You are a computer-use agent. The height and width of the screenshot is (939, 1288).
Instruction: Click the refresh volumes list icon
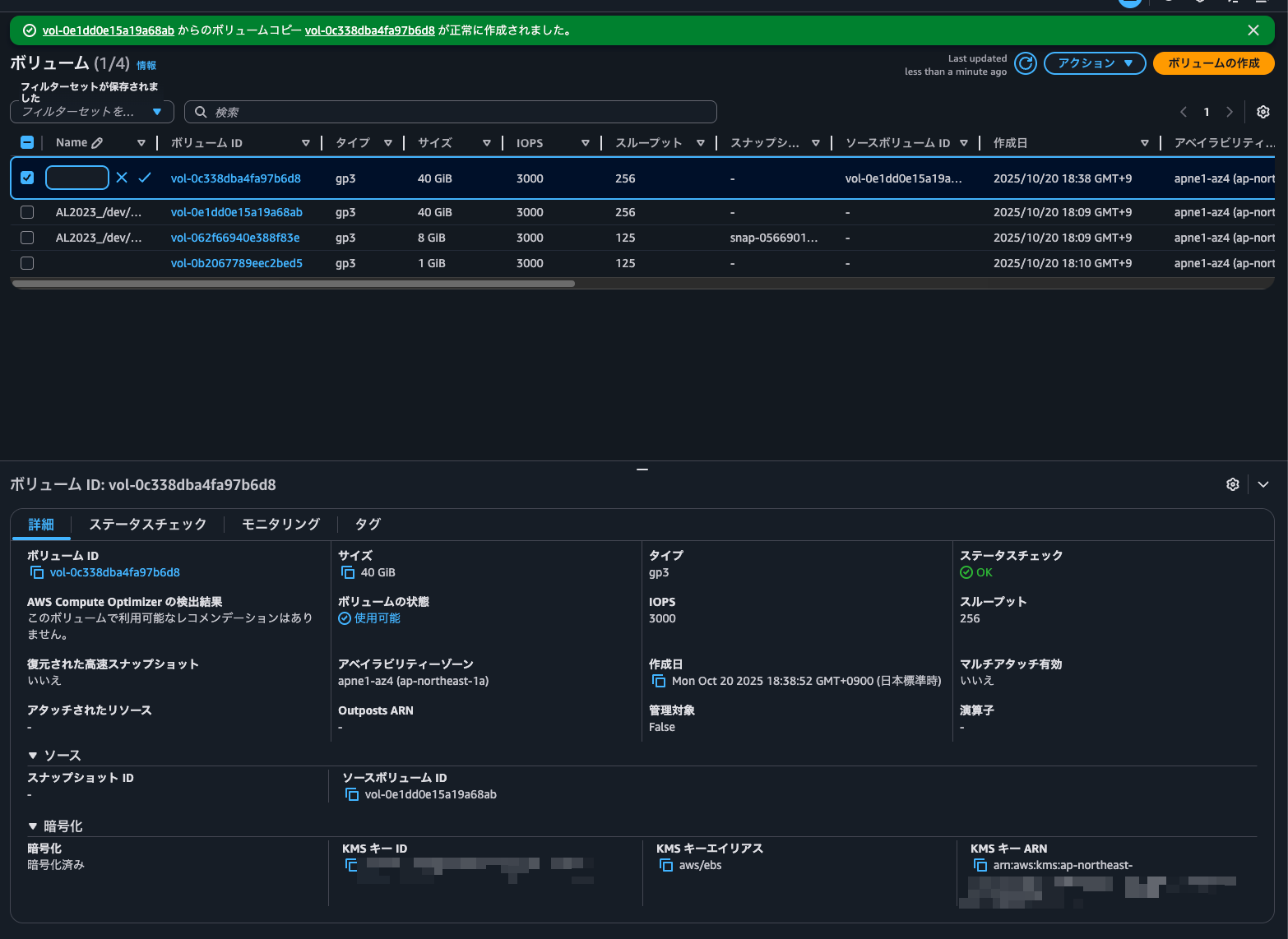1025,63
